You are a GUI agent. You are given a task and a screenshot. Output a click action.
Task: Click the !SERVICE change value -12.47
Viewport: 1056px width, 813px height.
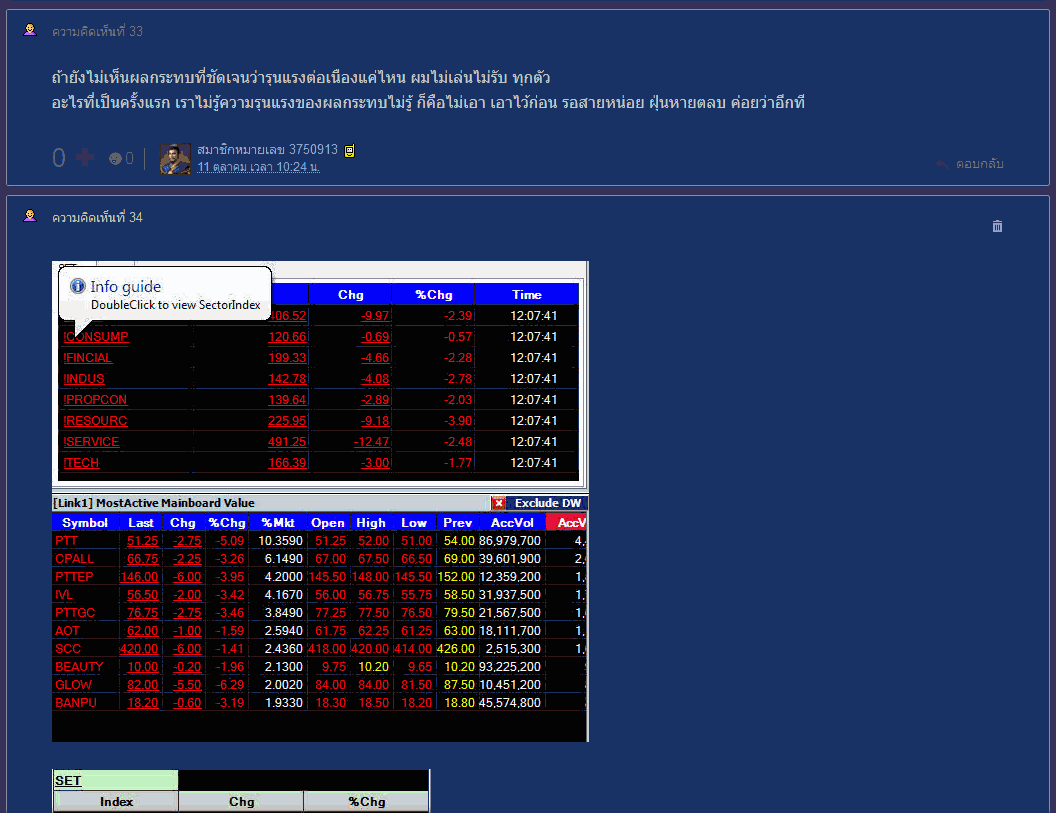point(372,442)
